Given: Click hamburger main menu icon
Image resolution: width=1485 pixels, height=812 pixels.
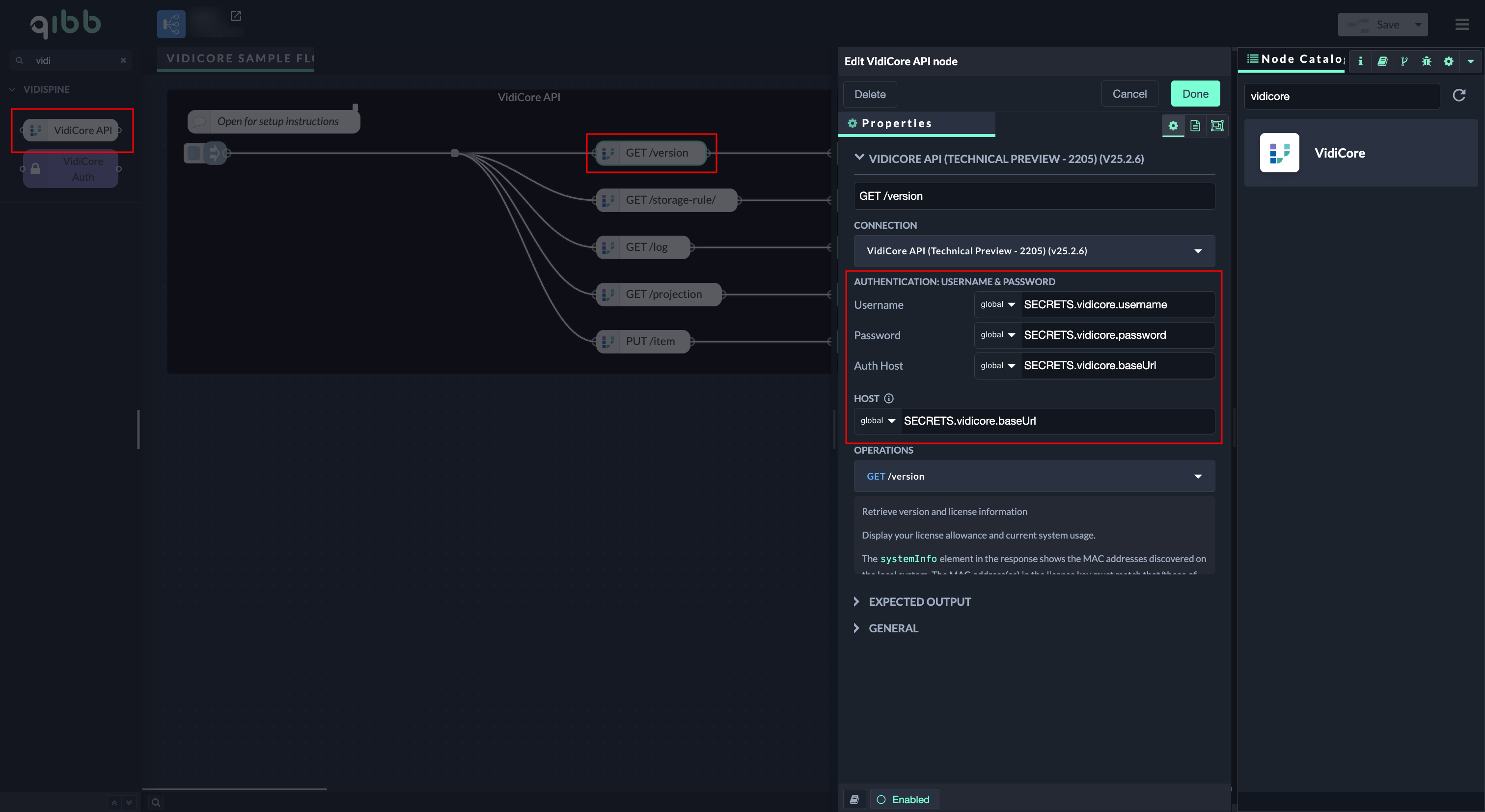Looking at the screenshot, I should pyautogui.click(x=1462, y=24).
